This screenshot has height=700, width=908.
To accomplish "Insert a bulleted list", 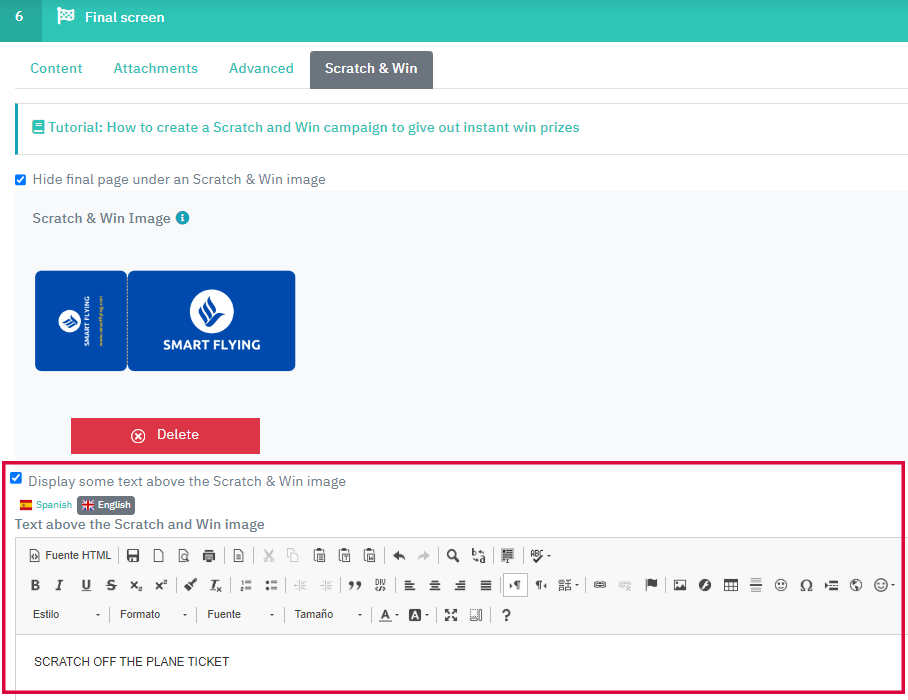I will pyautogui.click(x=271, y=585).
